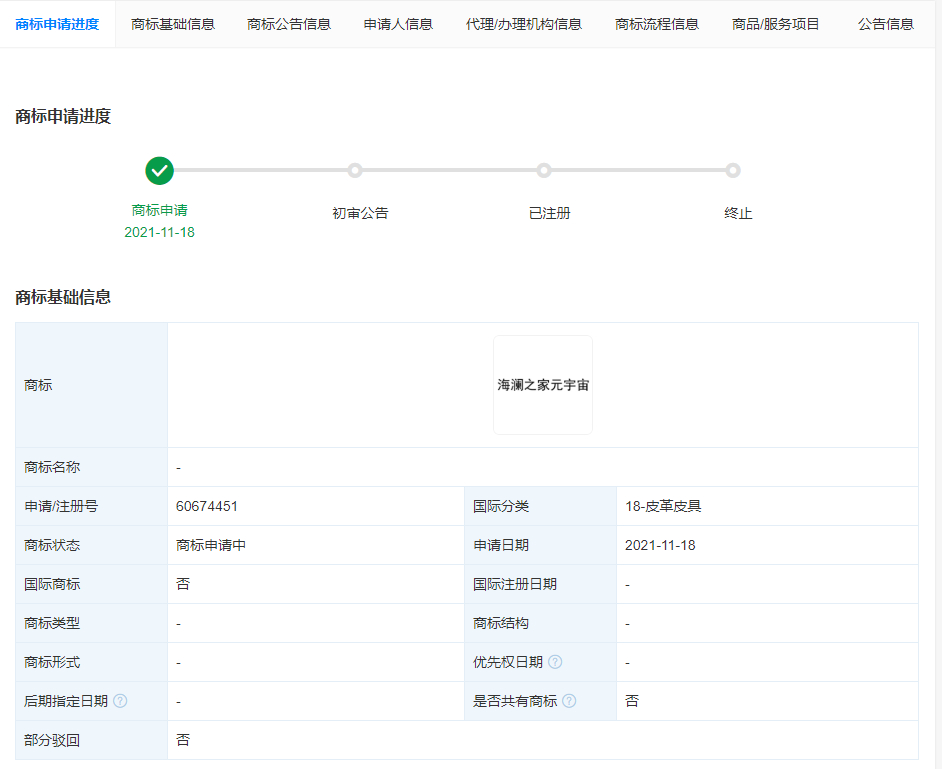This screenshot has width=942, height=769.
Task: Click the 初审公告 progress step marker
Action: click(355, 171)
